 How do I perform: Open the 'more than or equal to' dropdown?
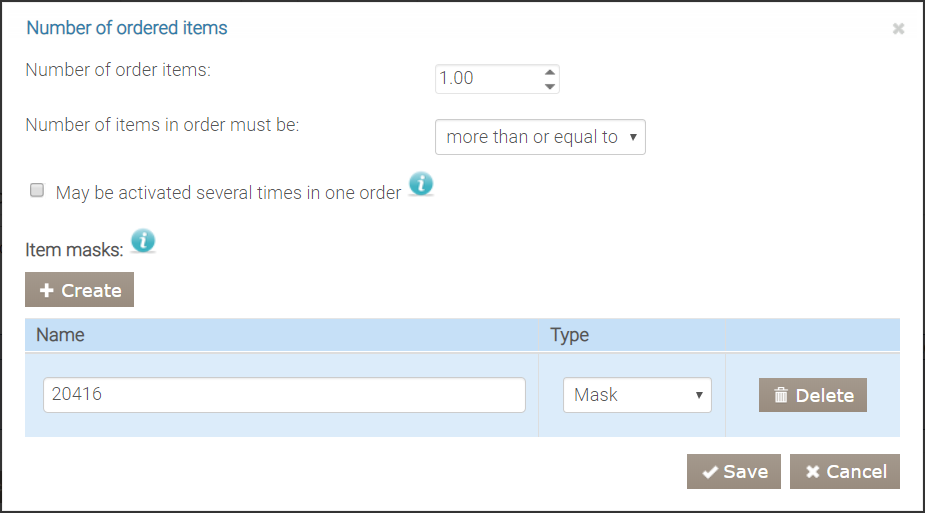click(x=540, y=137)
